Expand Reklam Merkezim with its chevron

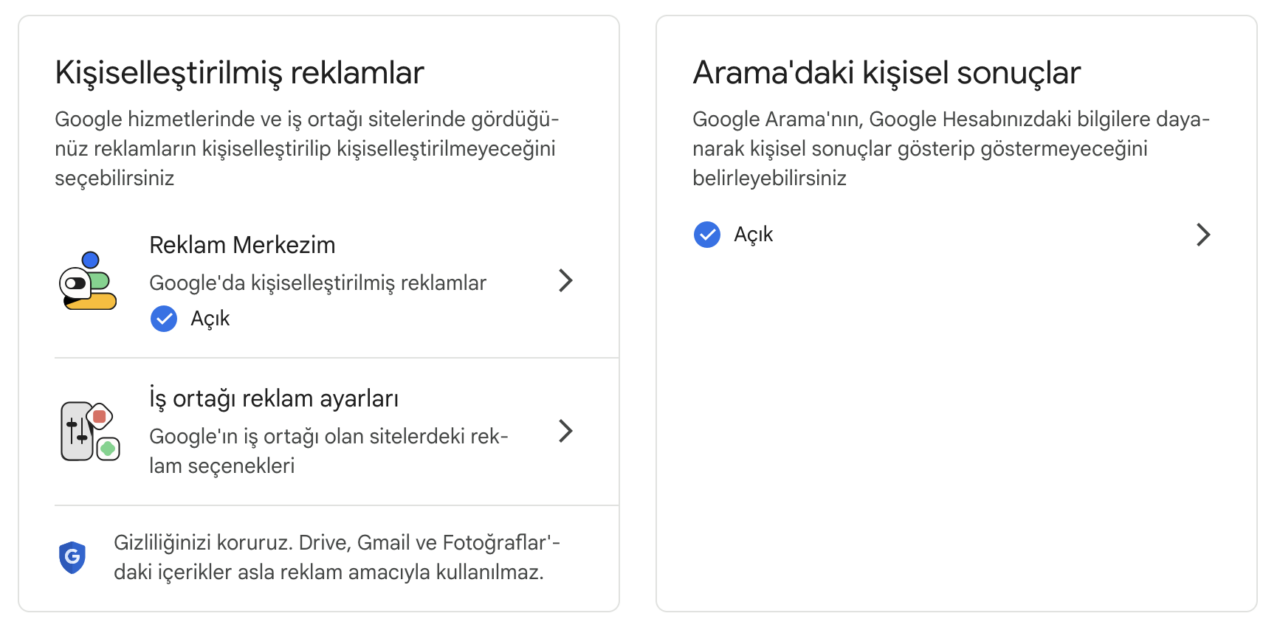coord(566,281)
